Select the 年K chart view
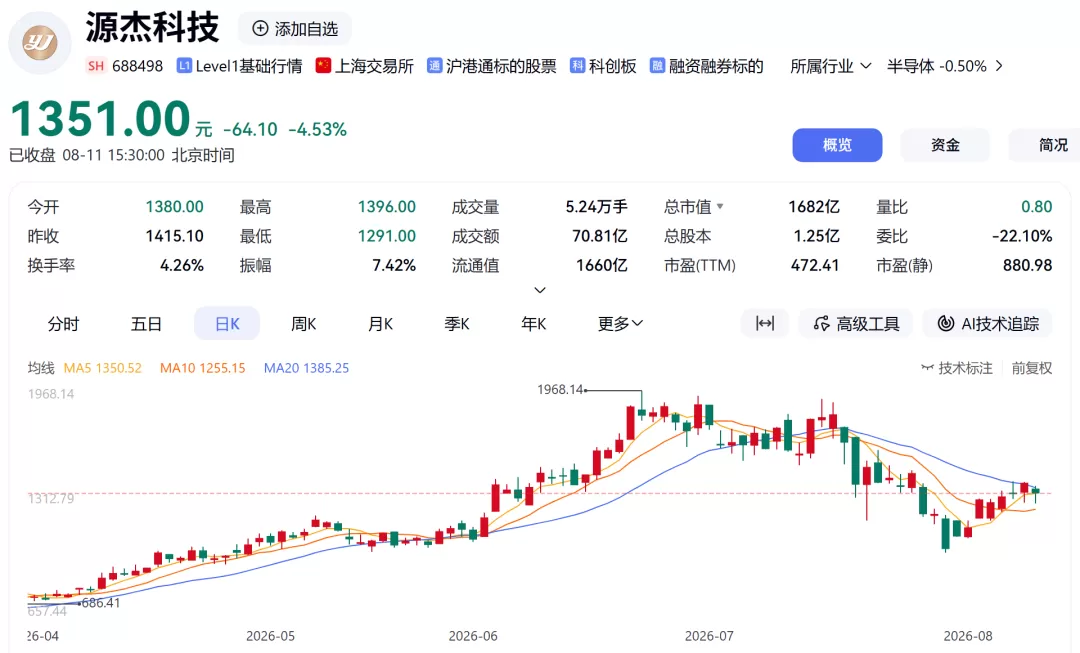 (x=534, y=324)
